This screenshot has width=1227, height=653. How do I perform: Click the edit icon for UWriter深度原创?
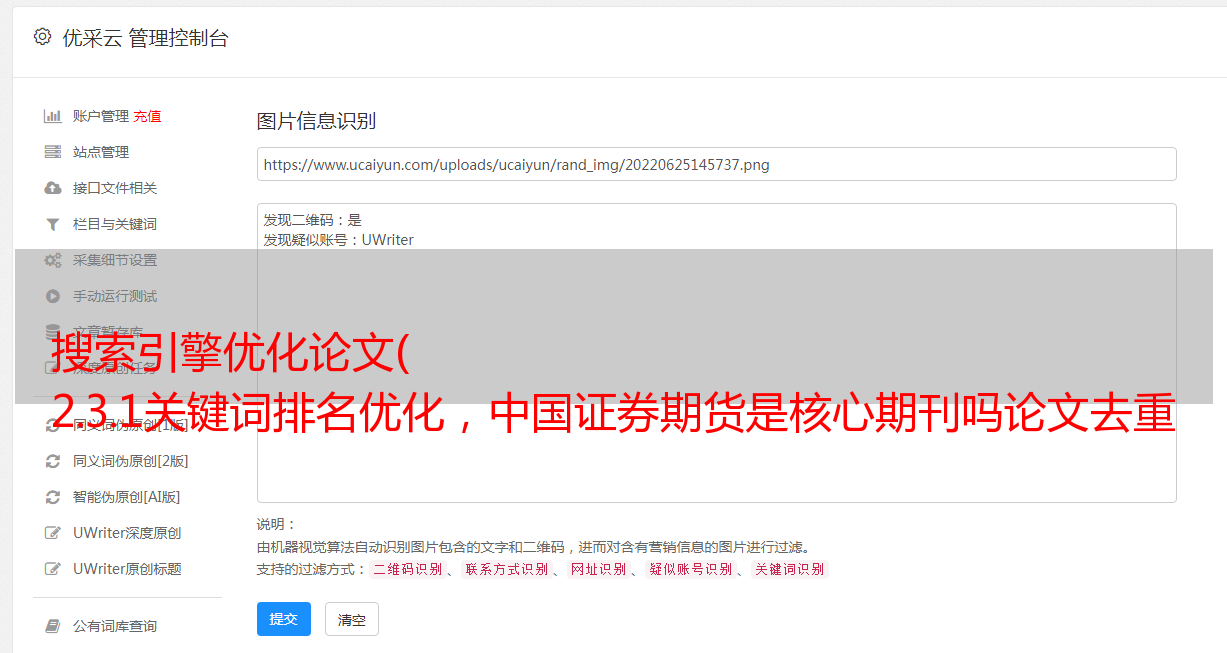coord(53,533)
